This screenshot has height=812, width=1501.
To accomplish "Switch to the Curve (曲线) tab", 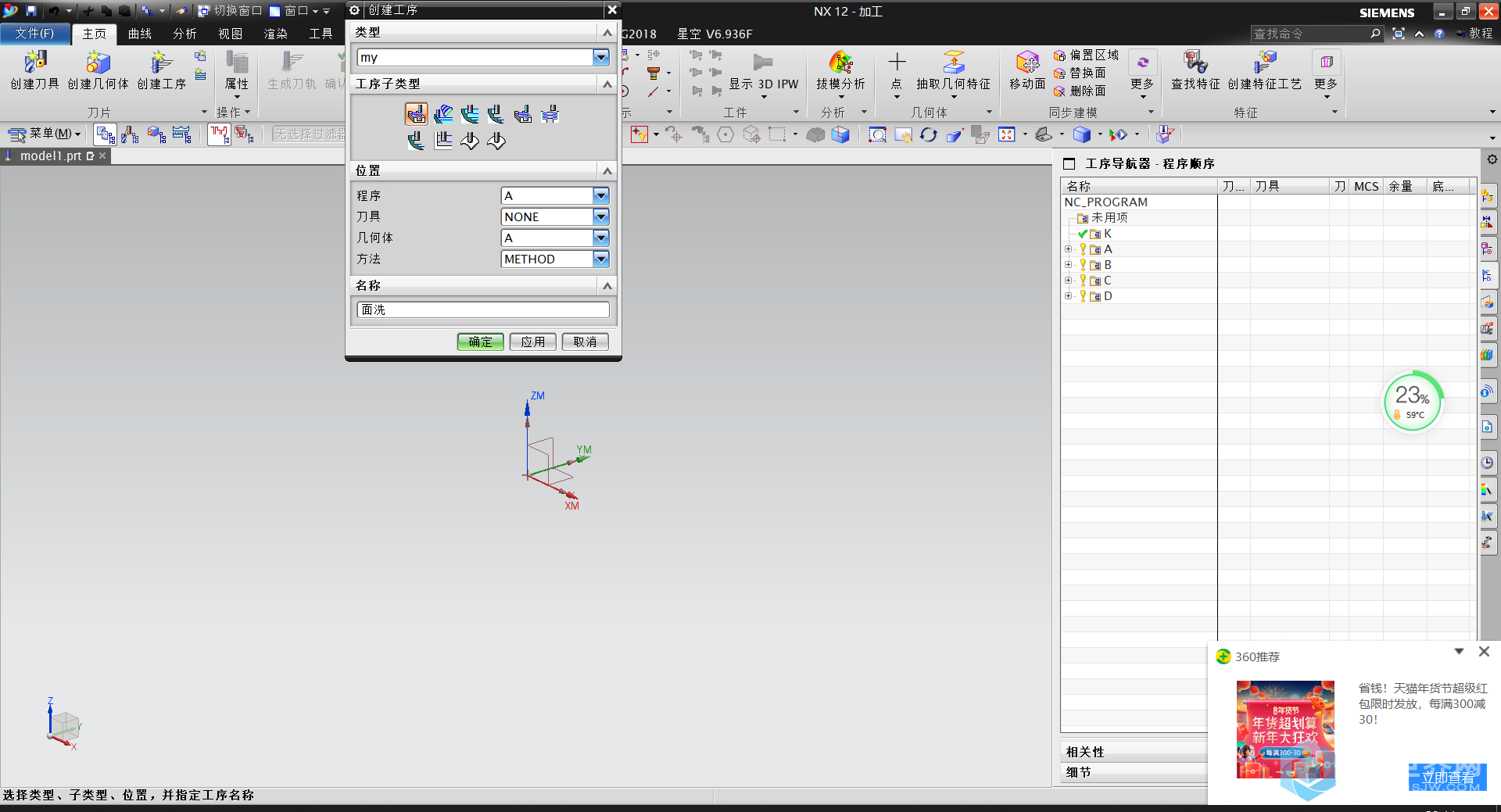I will pyautogui.click(x=139, y=34).
